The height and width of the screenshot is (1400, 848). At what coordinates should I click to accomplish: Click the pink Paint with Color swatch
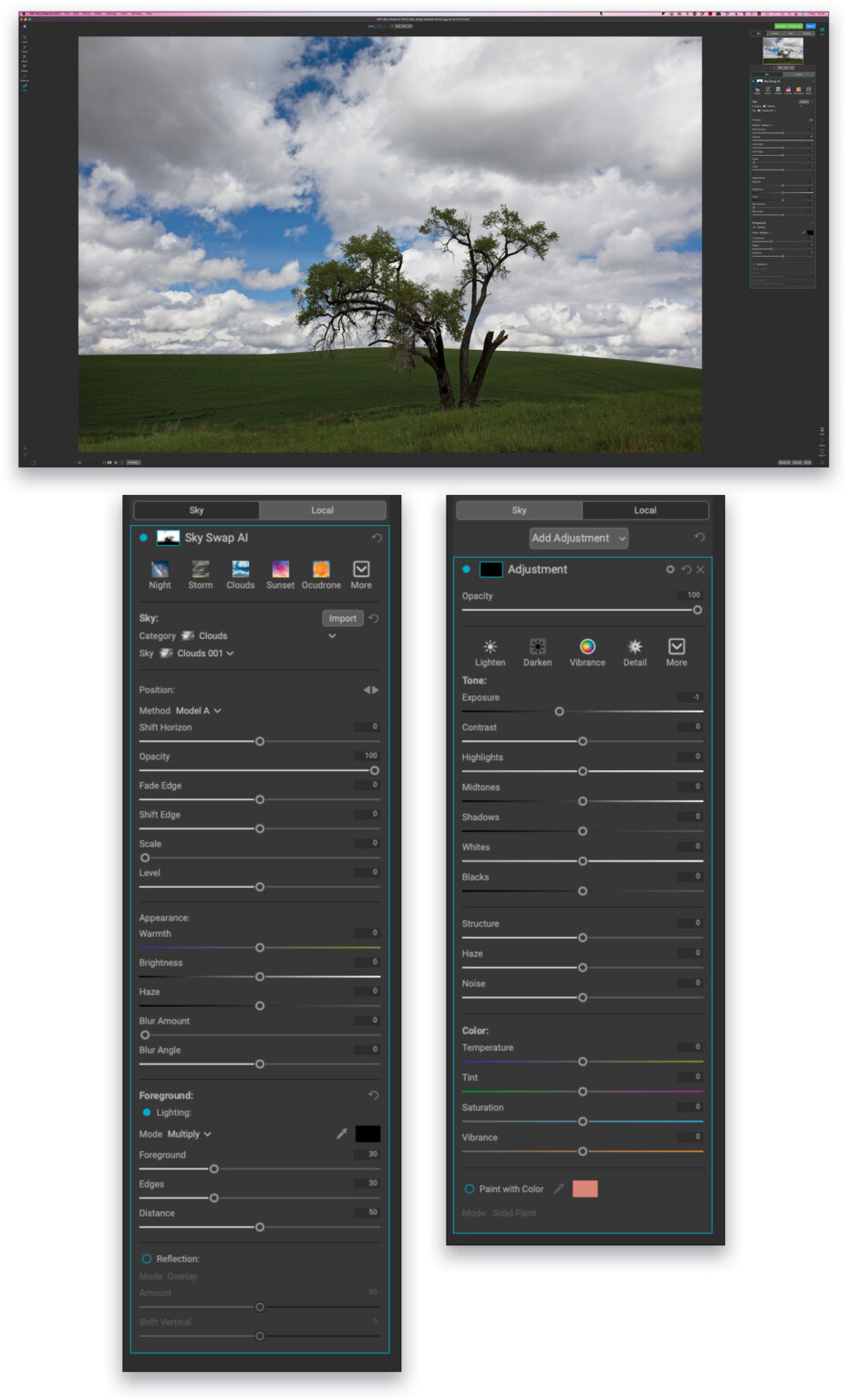[584, 1189]
